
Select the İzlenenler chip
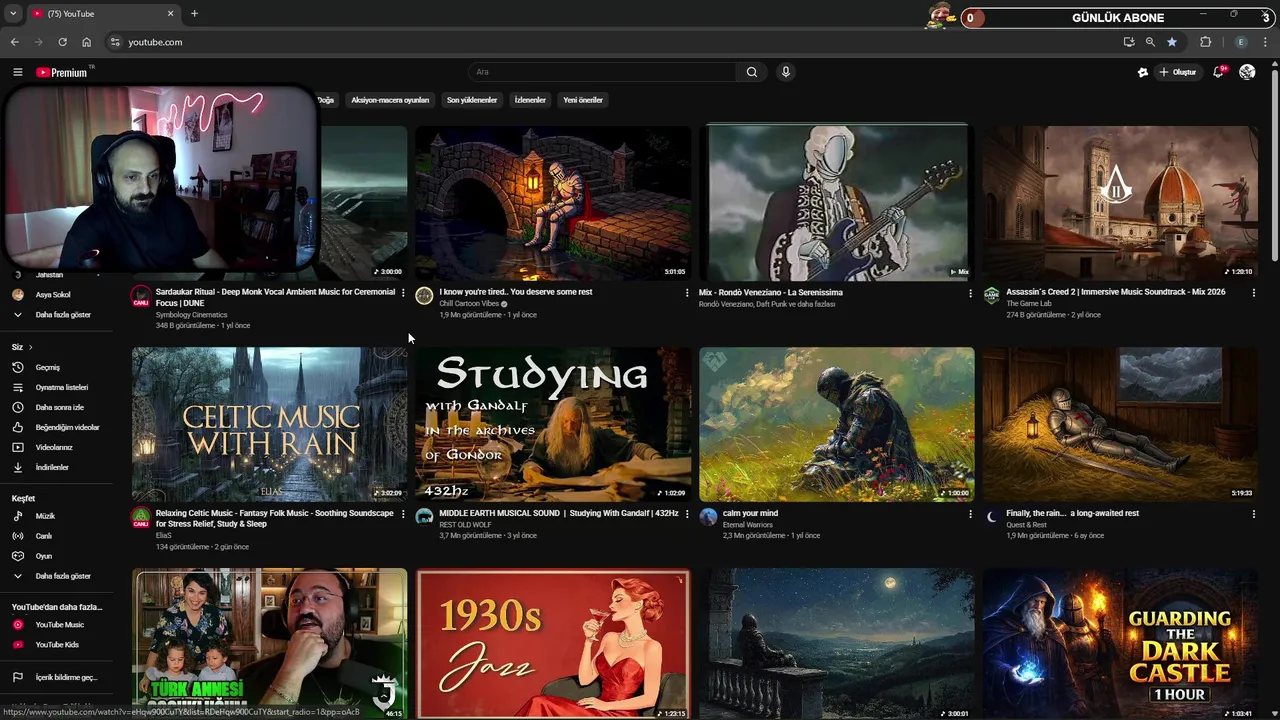(530, 100)
